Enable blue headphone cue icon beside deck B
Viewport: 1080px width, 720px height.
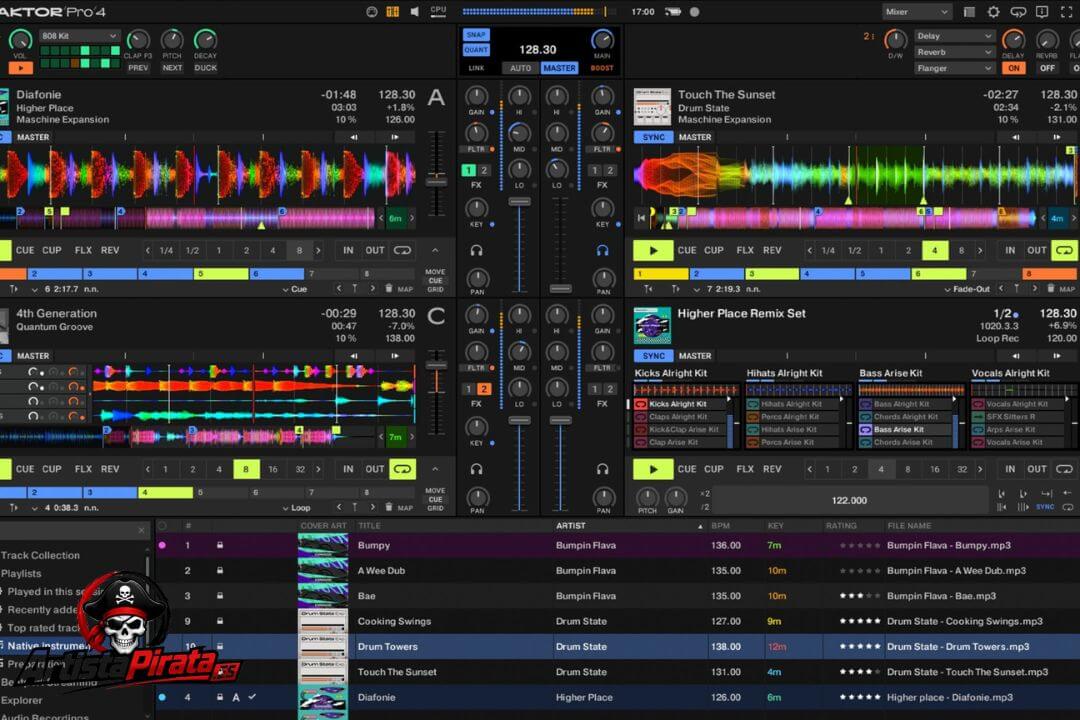click(603, 251)
